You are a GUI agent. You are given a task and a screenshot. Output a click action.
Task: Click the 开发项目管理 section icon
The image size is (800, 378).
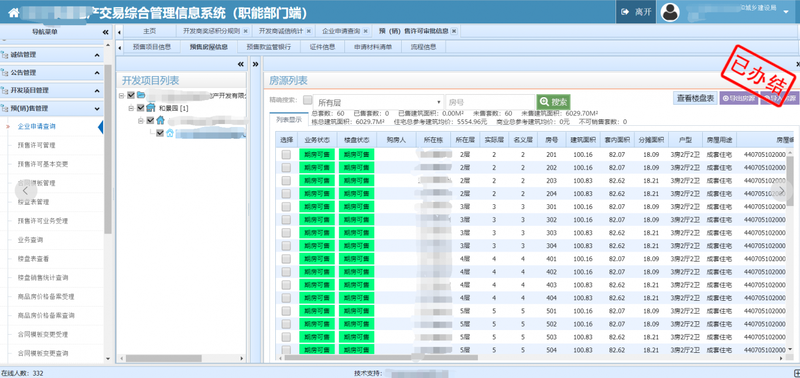coord(5,90)
